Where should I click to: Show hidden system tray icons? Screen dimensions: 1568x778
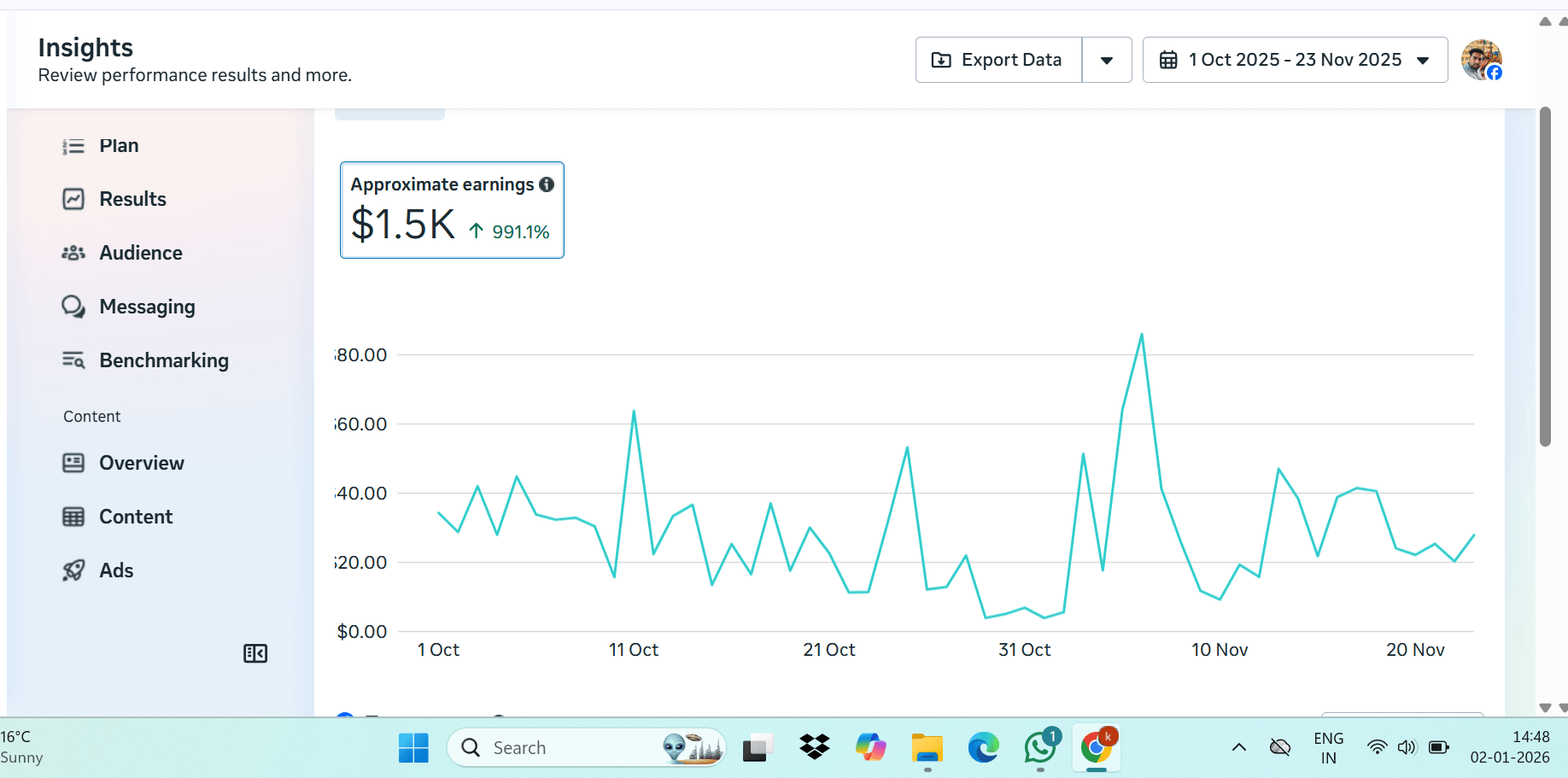coord(1238,747)
